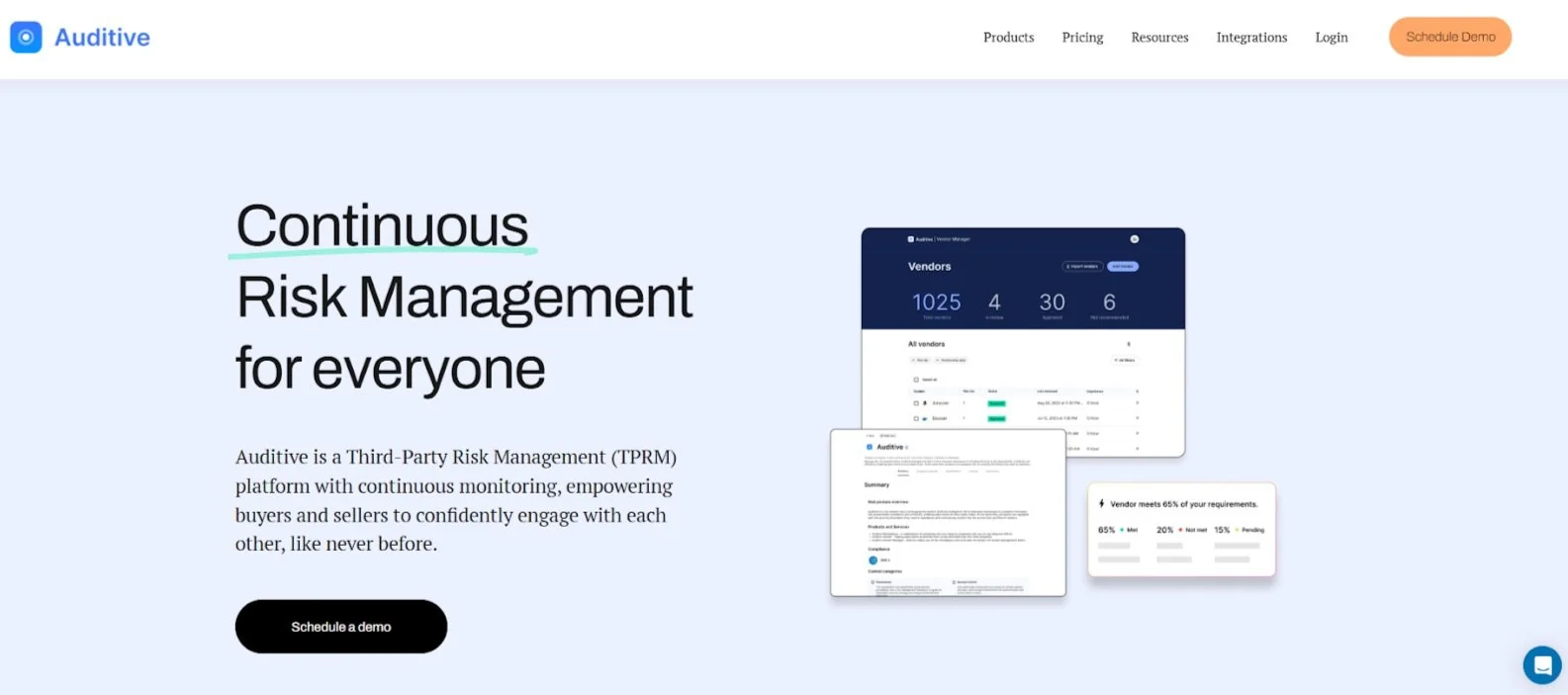Click the Auditive summary report screenshot
This screenshot has height=695, width=1568.
pos(948,512)
